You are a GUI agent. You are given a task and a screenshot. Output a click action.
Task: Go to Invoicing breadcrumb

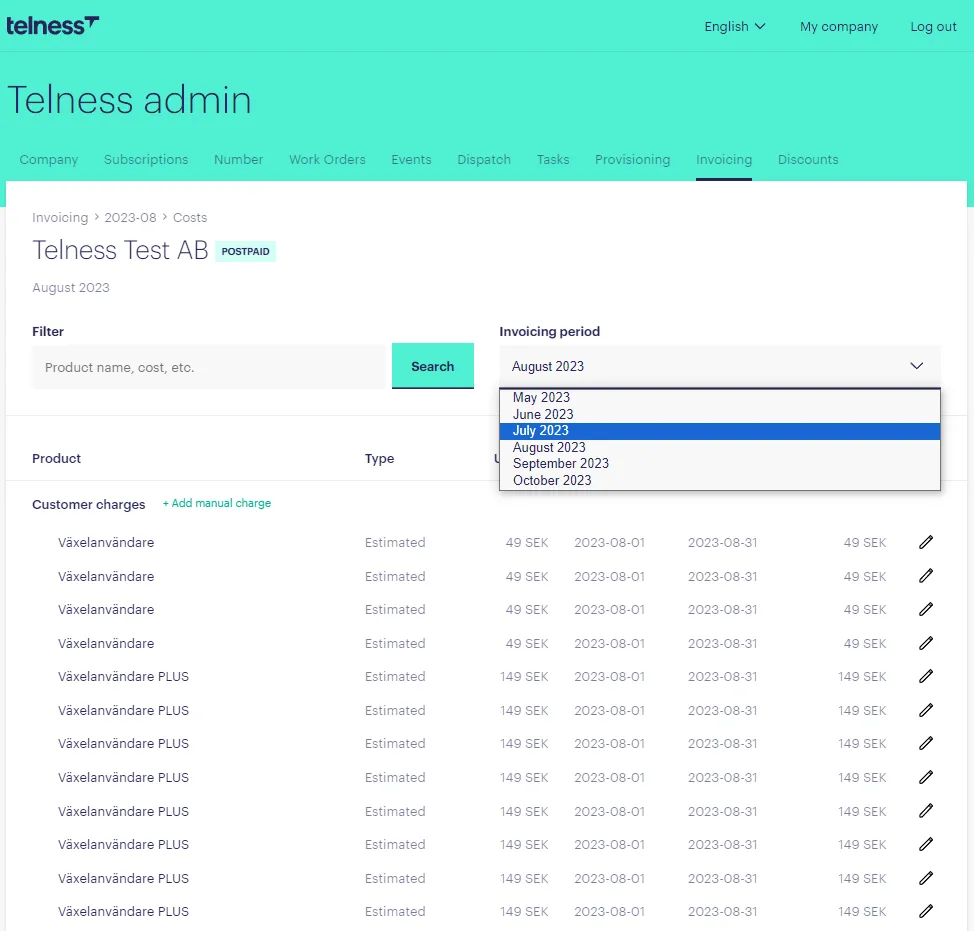tap(60, 217)
